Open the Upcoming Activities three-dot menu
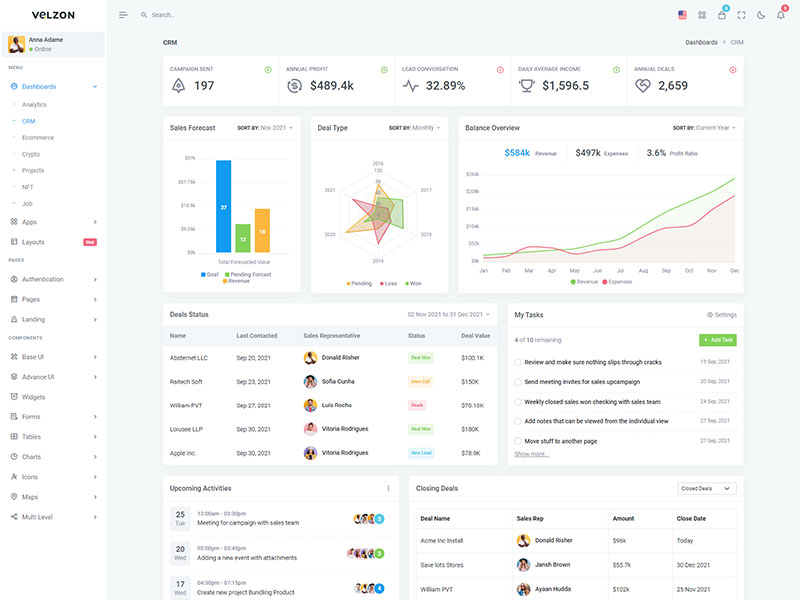This screenshot has height=600, width=800. coord(388,488)
